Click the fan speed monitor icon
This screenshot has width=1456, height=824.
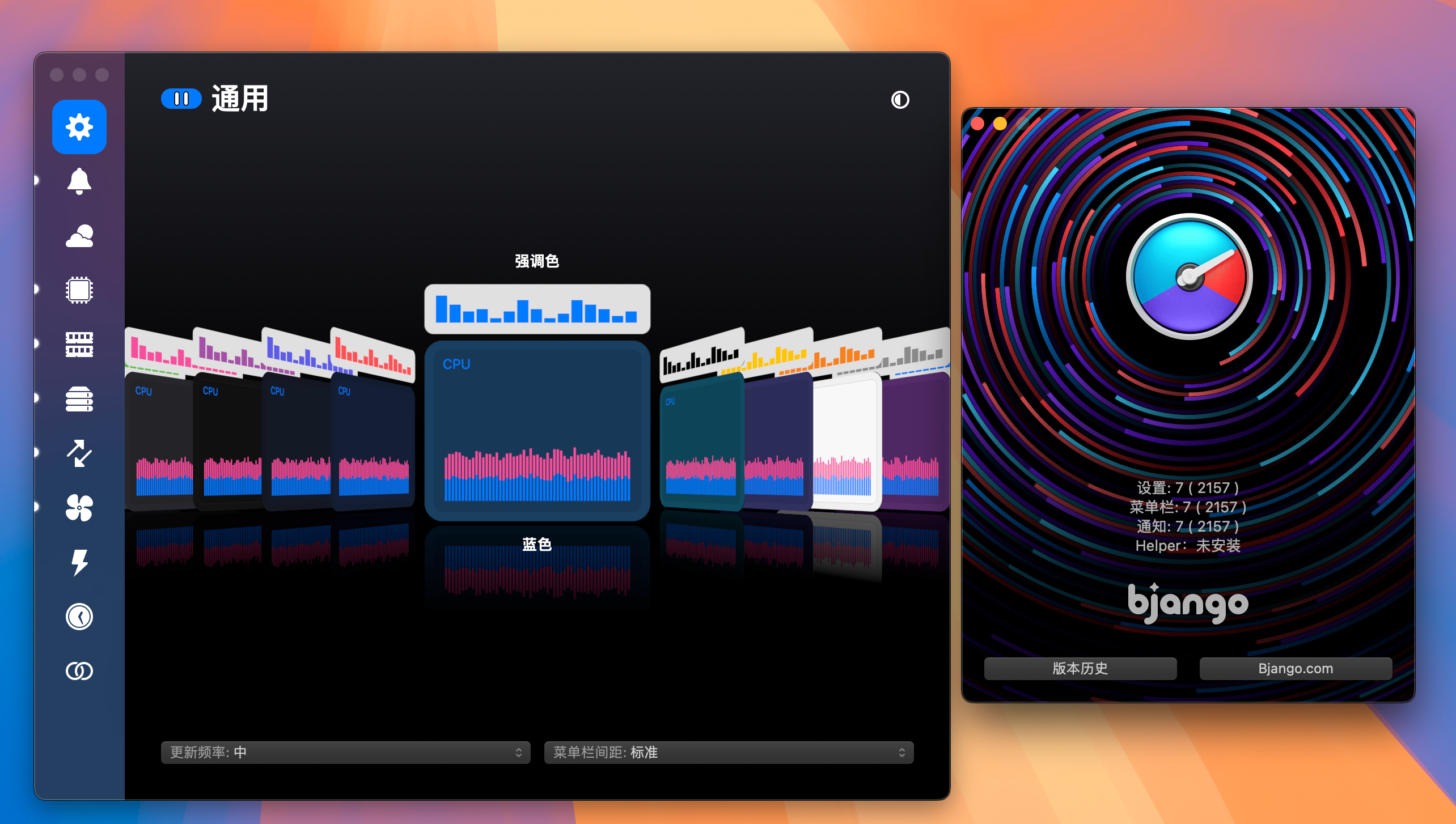(x=78, y=504)
